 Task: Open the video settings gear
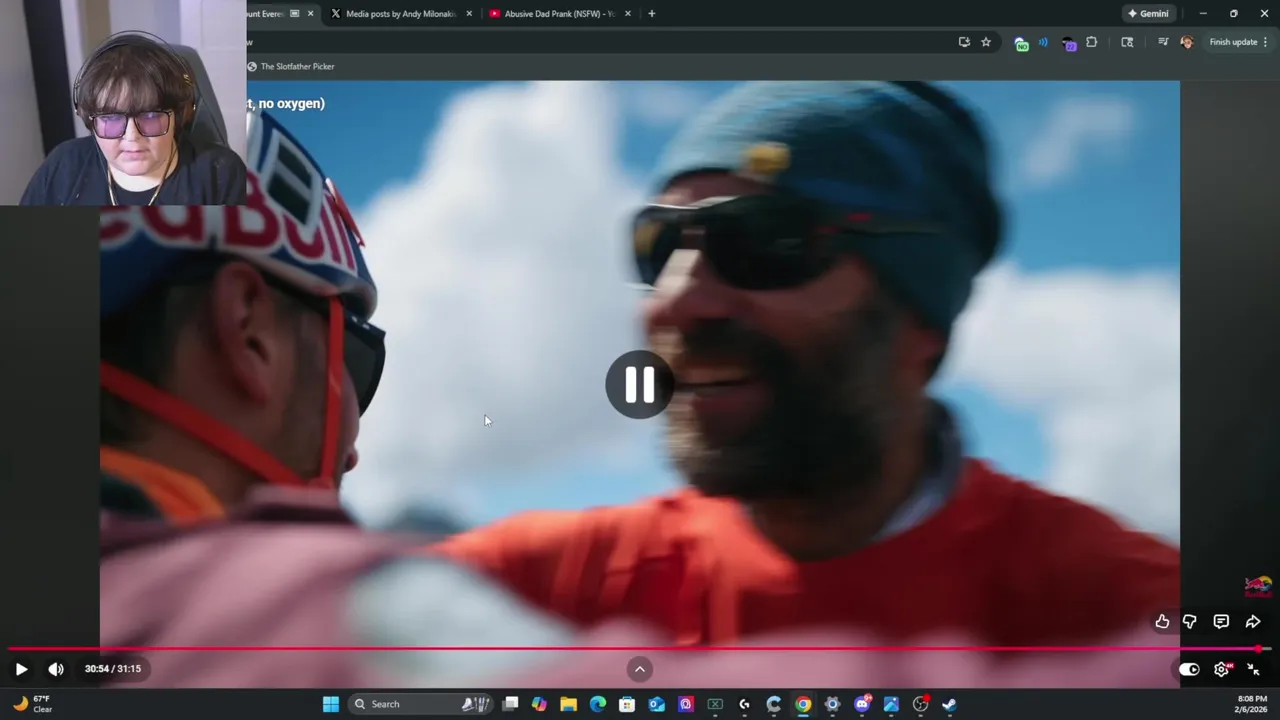pyautogui.click(x=1222, y=669)
